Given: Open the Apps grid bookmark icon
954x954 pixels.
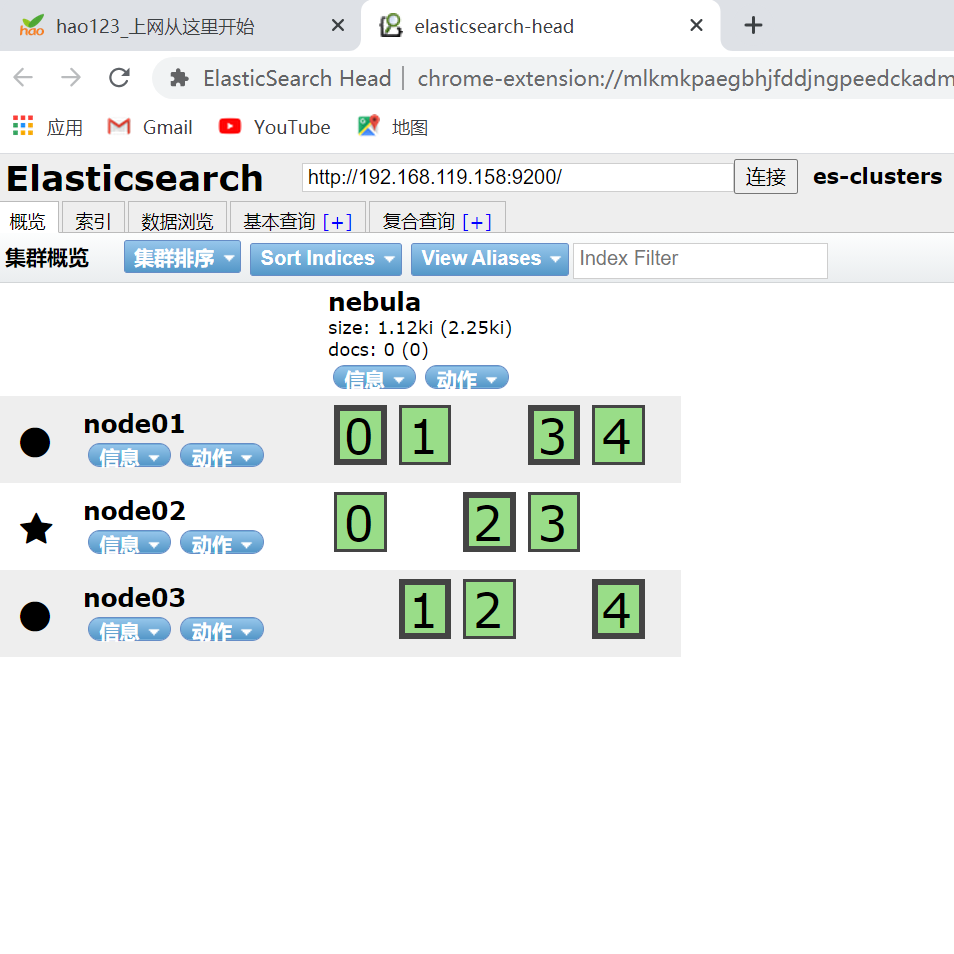Looking at the screenshot, I should [x=23, y=126].
